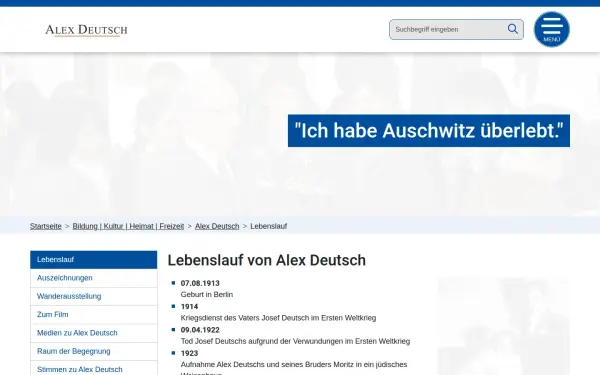Screen dimensions: 600x375
Task: Go to Startseite breadcrumb link
Action: (46, 226)
